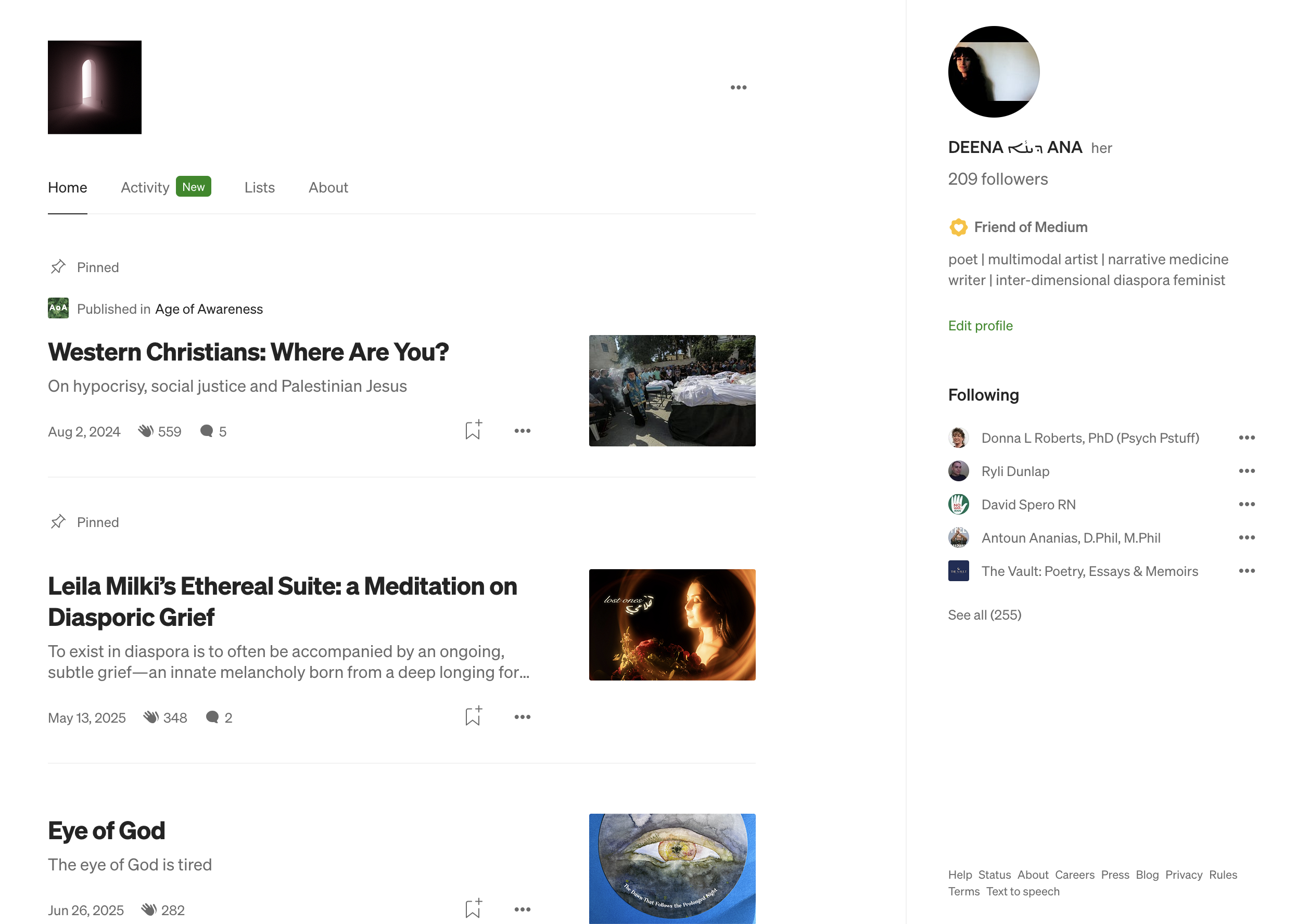The height and width of the screenshot is (924, 1296).
Task: Open profile header three-dot menu
Action: (738, 87)
